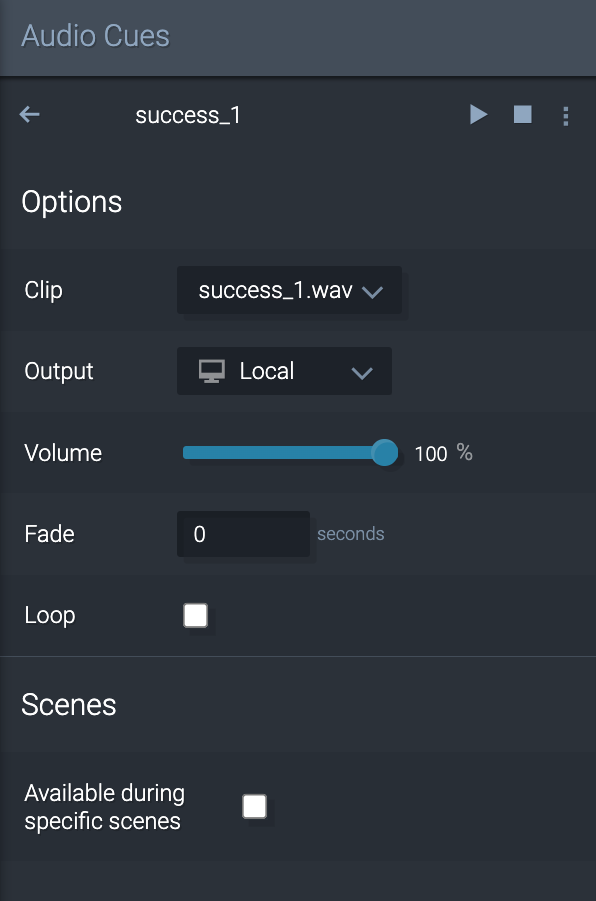596x901 pixels.
Task: Click the success_1 cue name title
Action: pyautogui.click(x=188, y=115)
